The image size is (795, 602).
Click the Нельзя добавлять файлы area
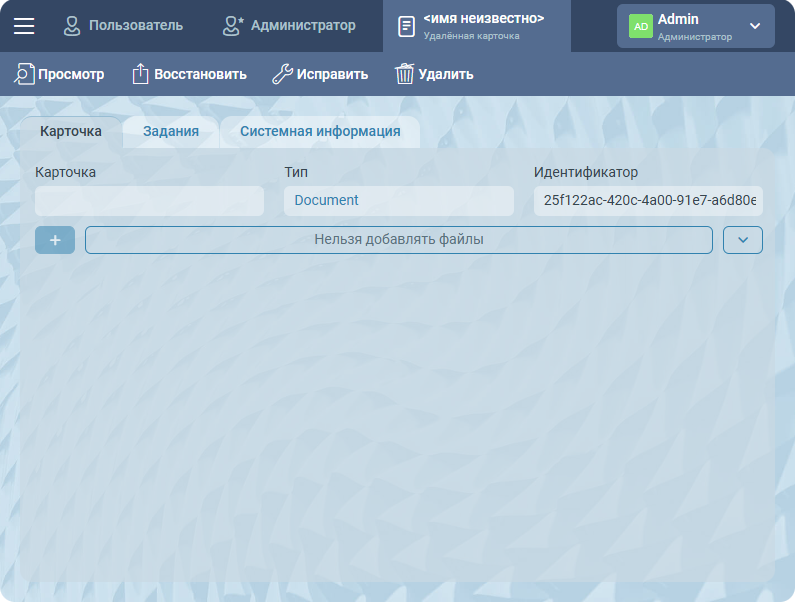(398, 240)
